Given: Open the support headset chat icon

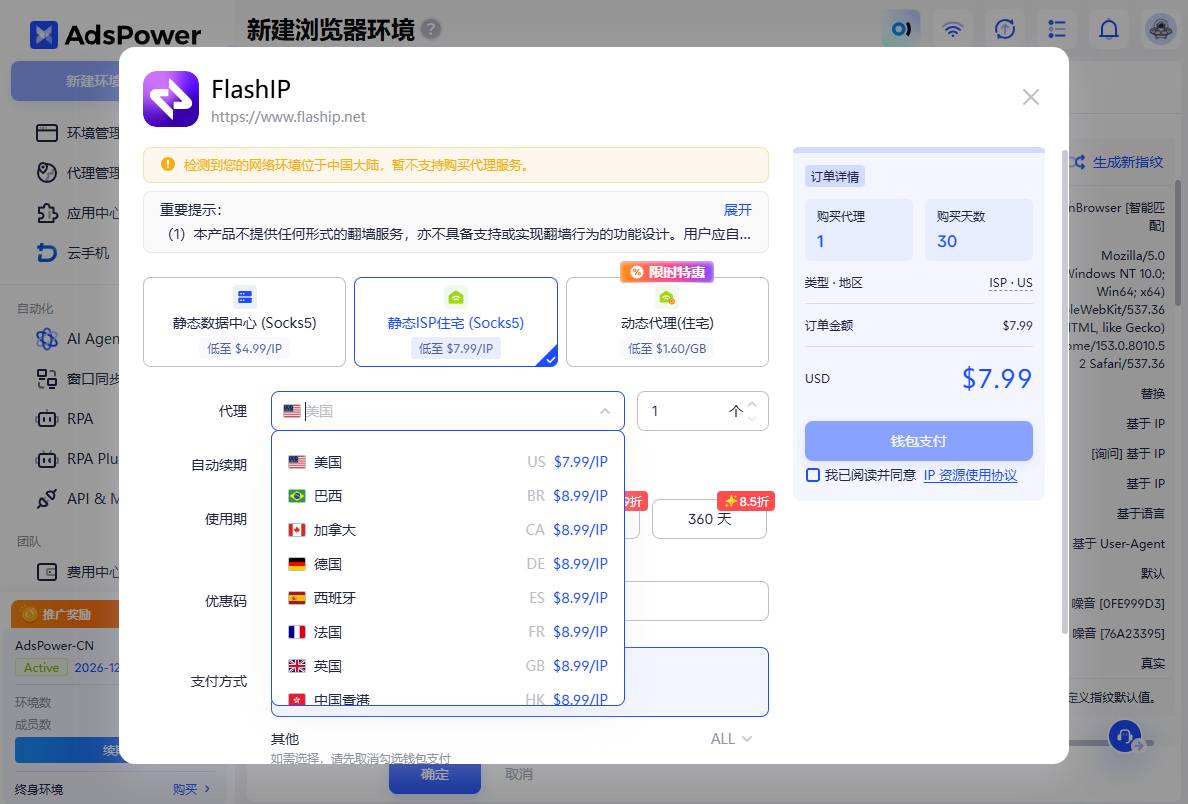Looking at the screenshot, I should coord(1125,737).
